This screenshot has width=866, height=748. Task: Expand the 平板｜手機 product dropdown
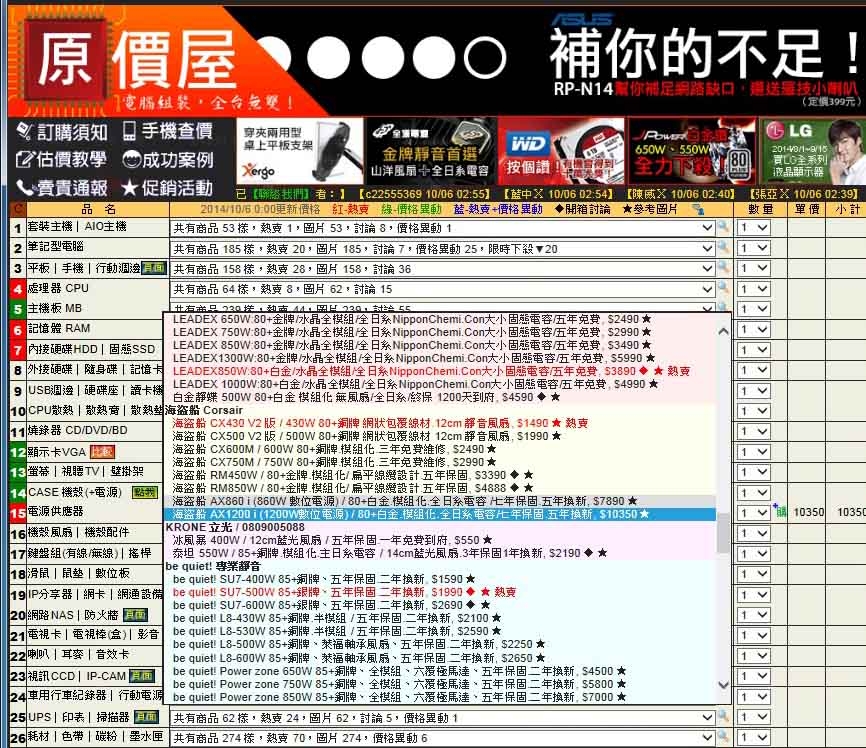point(442,269)
